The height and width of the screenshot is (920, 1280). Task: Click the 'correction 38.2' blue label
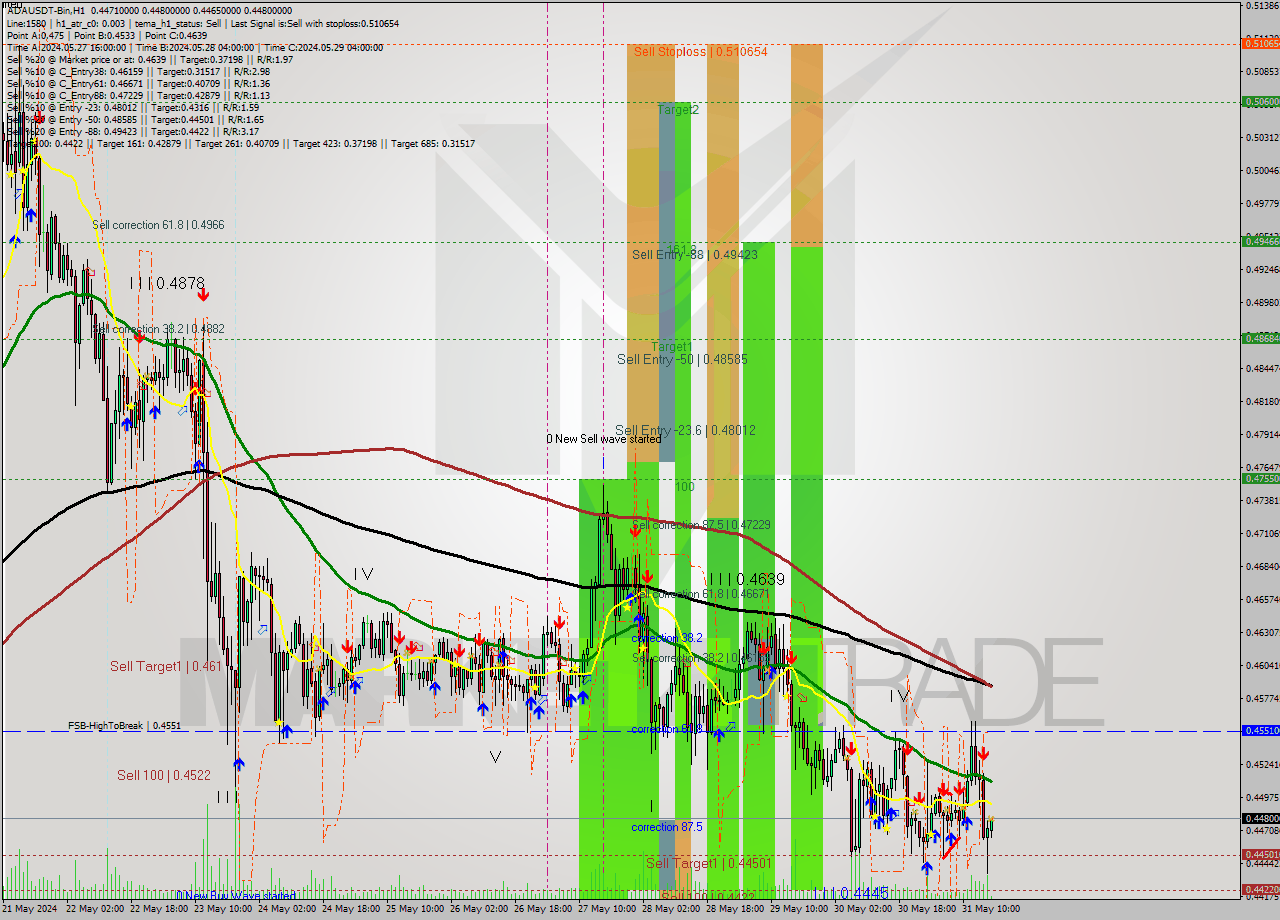[667, 637]
